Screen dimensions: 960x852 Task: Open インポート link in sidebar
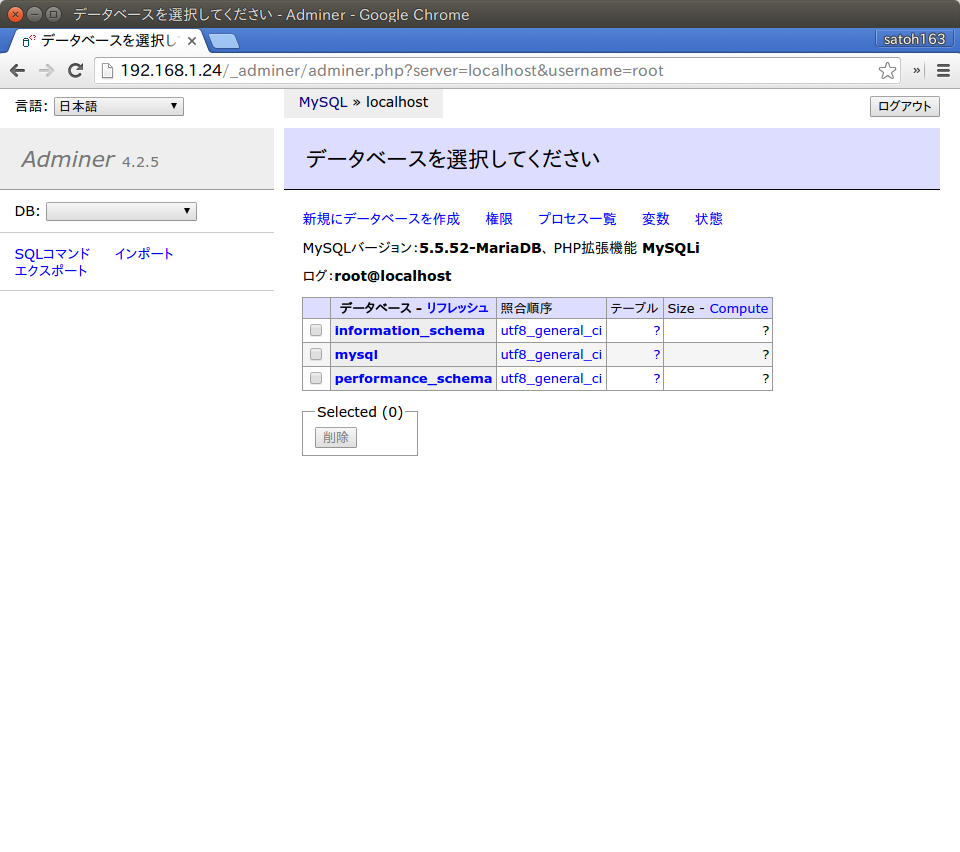click(144, 254)
